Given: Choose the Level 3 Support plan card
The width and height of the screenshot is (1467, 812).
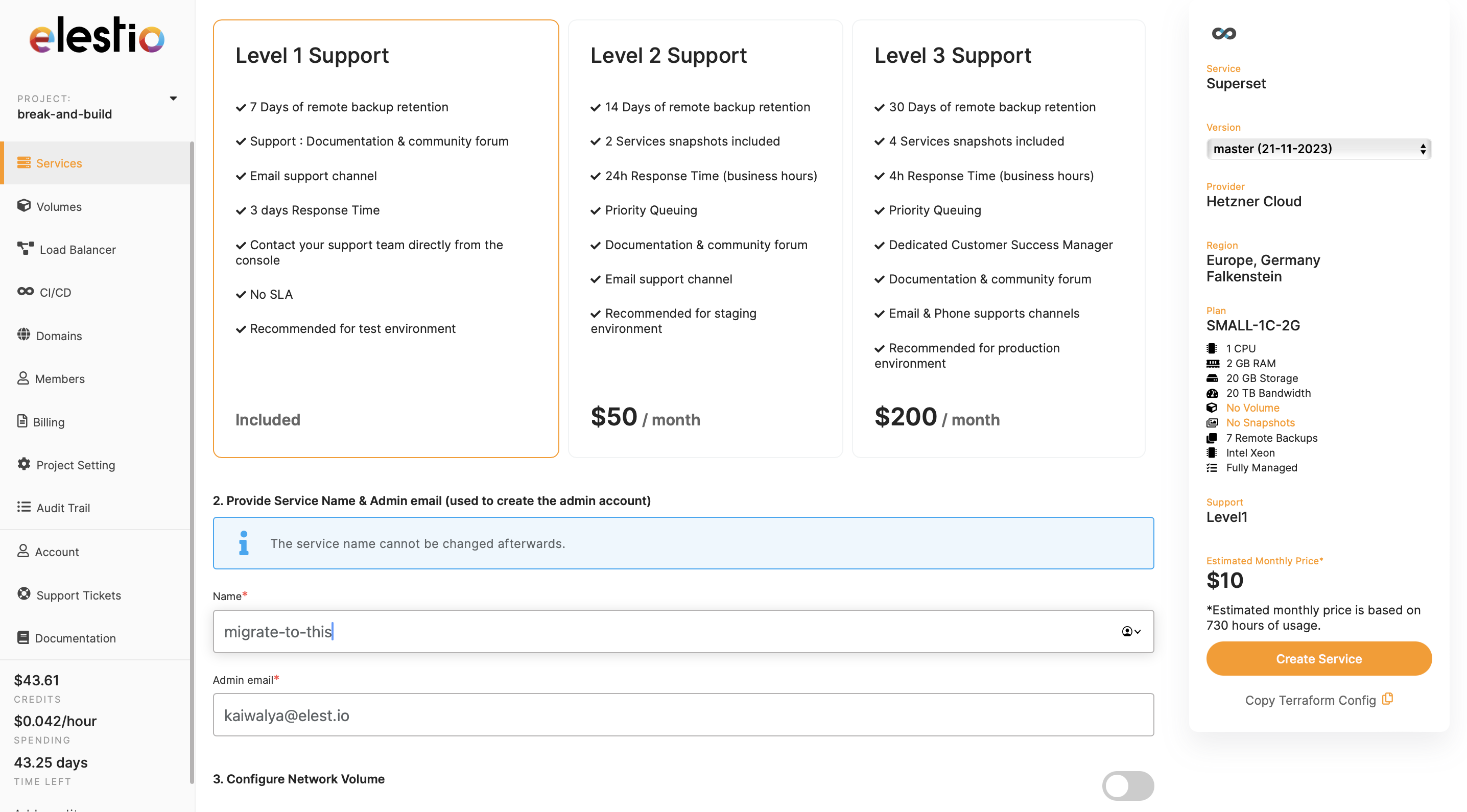Looking at the screenshot, I should [998, 238].
